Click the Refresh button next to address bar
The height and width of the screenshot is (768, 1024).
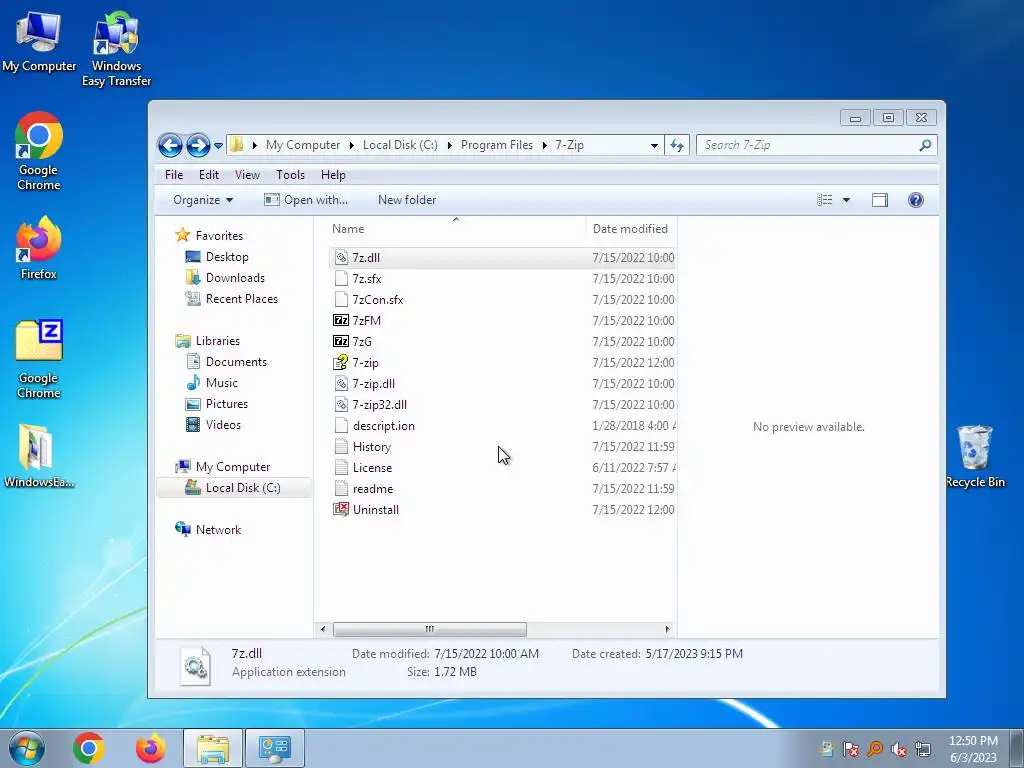click(677, 146)
